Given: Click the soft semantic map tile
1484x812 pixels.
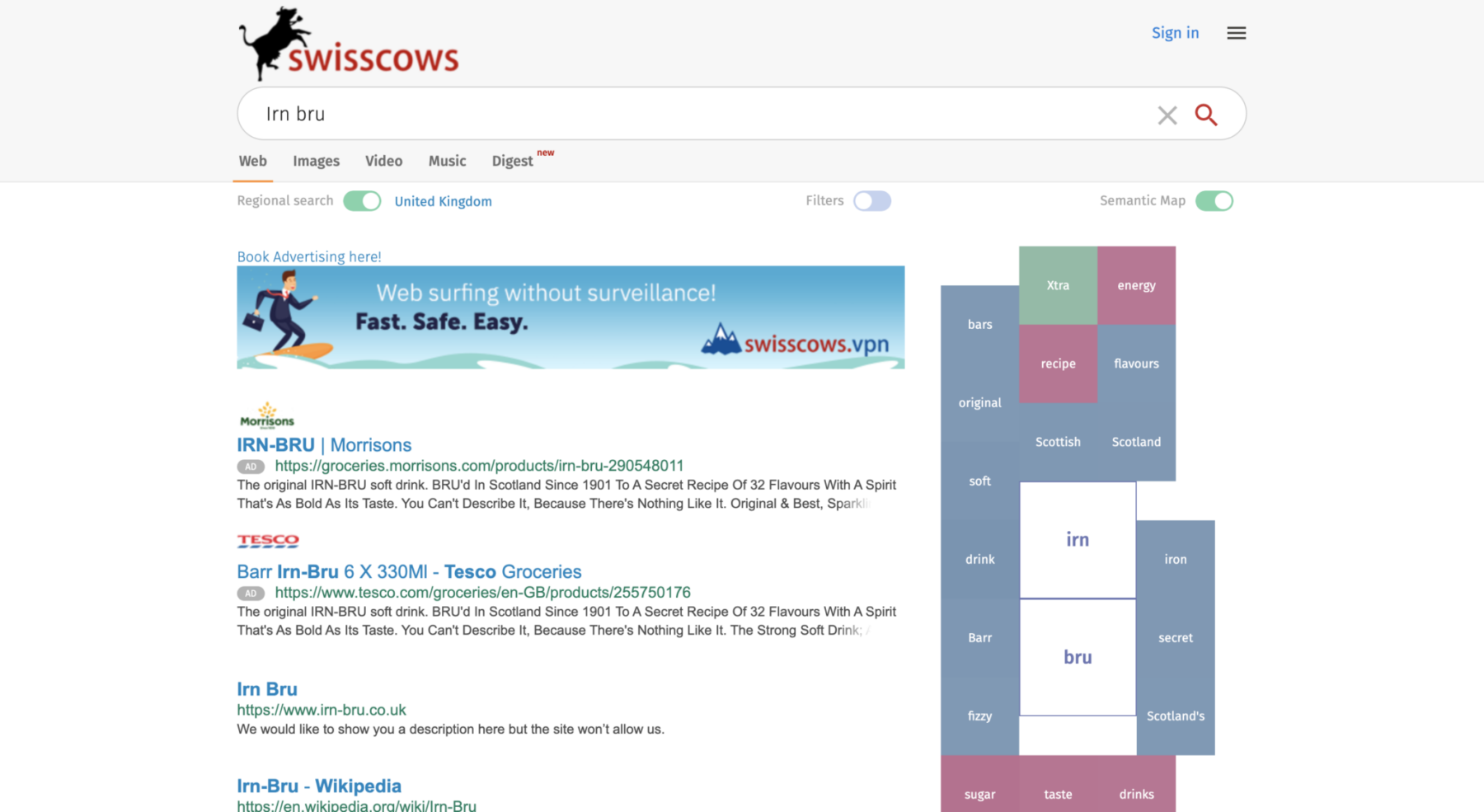Looking at the screenshot, I should 979,481.
